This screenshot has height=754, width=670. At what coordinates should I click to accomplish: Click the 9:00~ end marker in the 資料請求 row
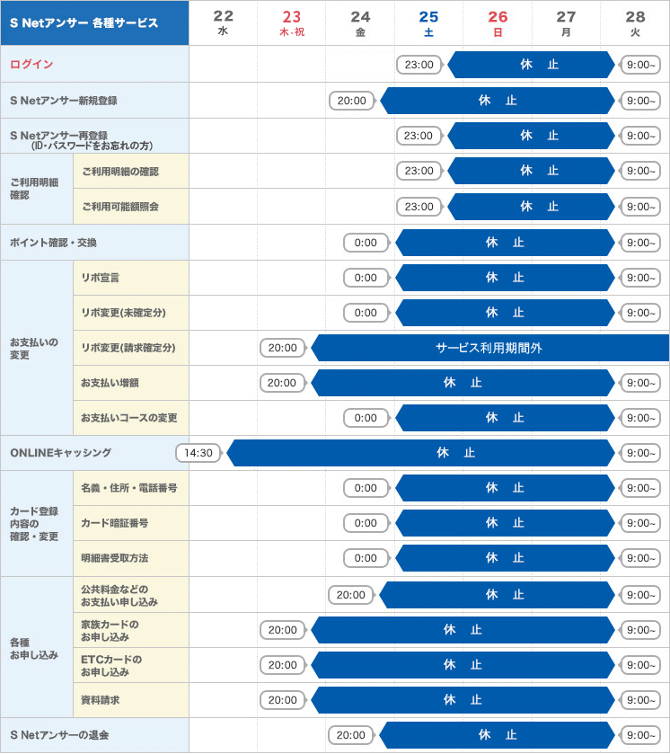pos(640,700)
